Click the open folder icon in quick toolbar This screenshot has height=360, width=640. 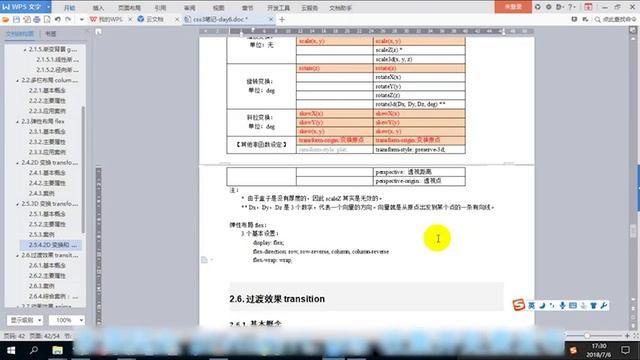click(x=6, y=19)
